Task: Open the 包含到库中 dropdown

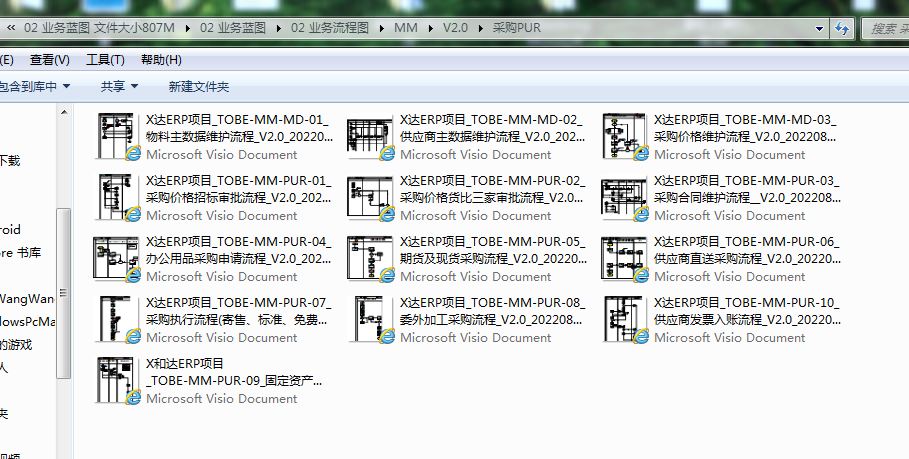Action: (x=36, y=87)
